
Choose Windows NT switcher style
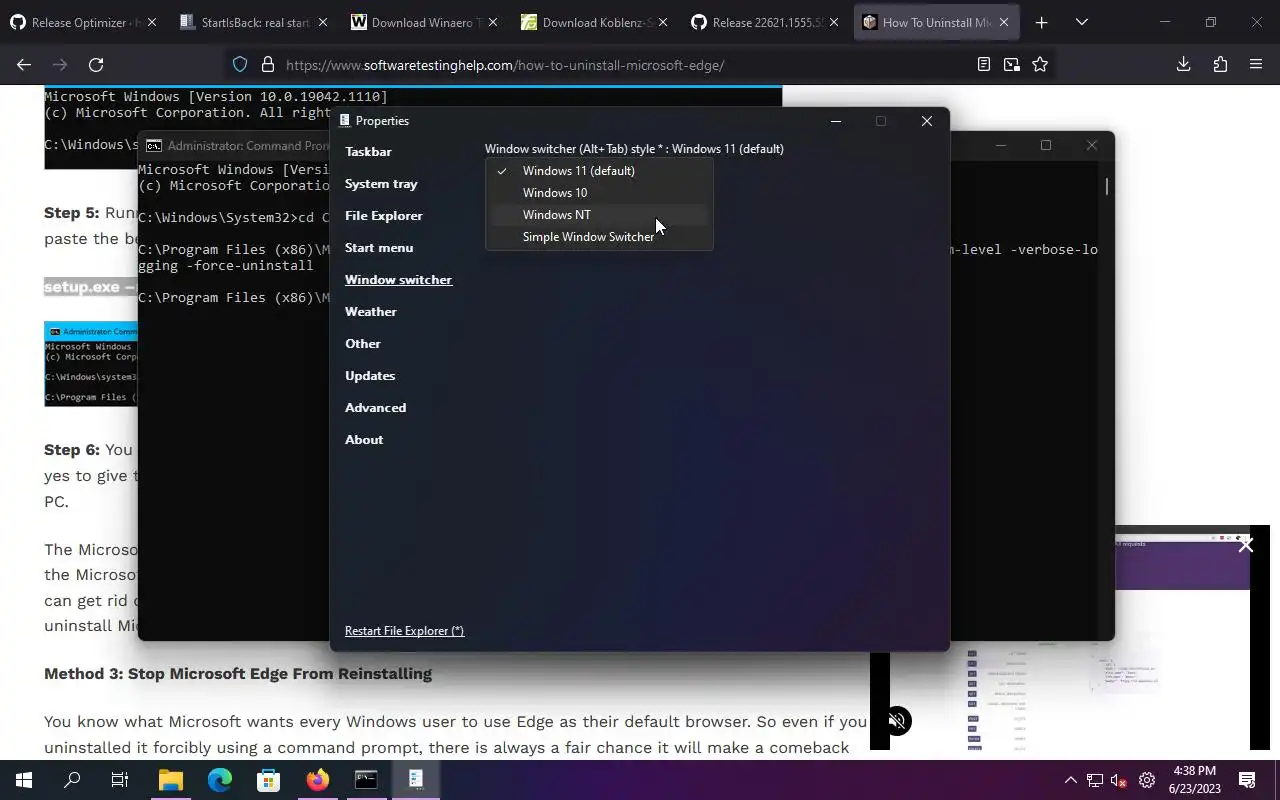coord(599,215)
